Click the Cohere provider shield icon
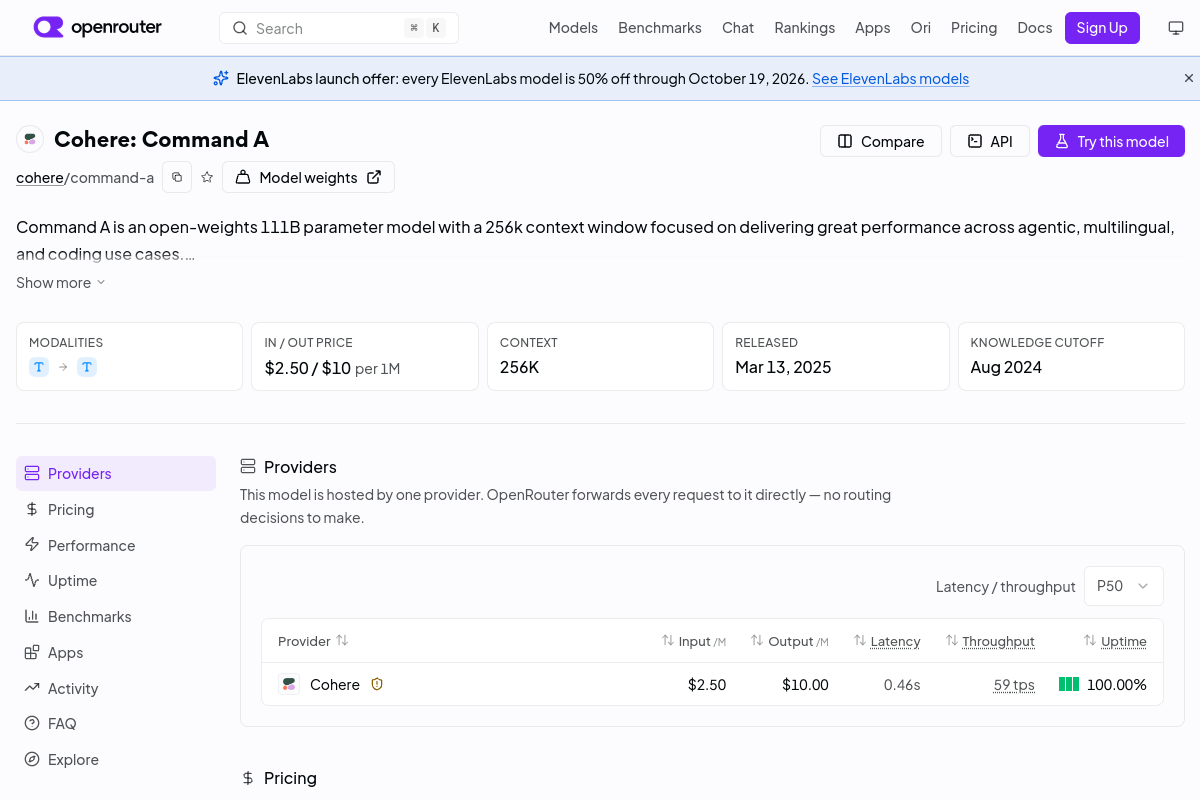The height and width of the screenshot is (800, 1200). pos(377,684)
